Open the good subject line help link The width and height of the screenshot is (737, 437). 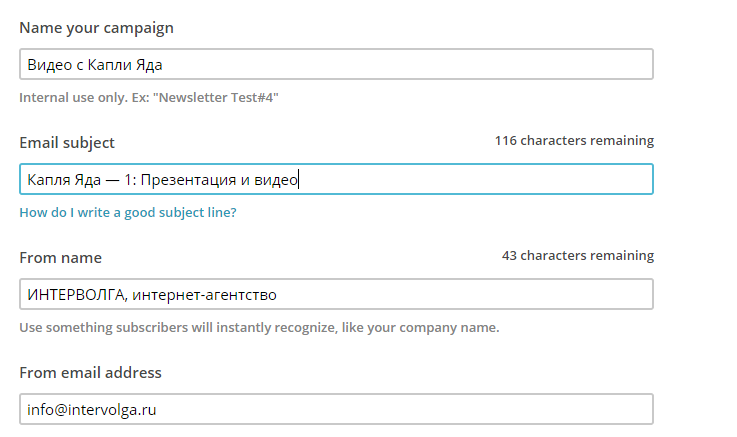pyautogui.click(x=128, y=212)
